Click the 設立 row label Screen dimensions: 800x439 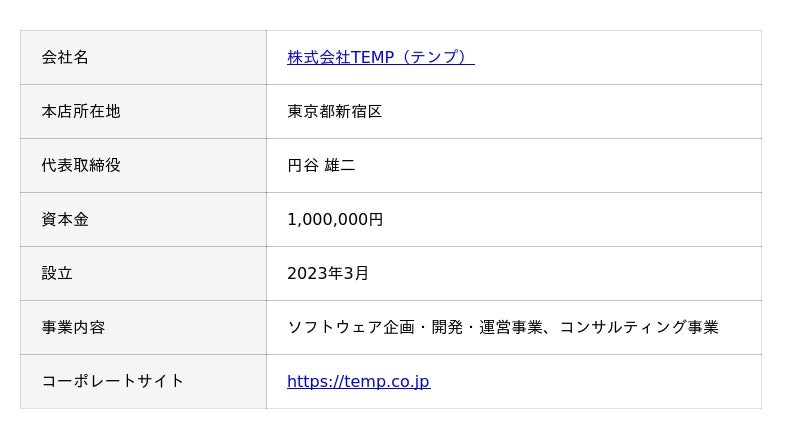[57, 274]
